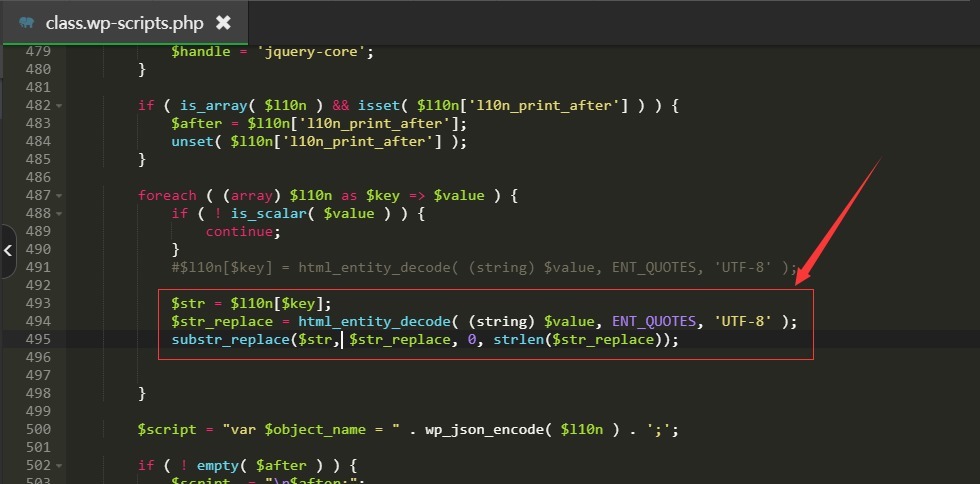Click line number 486 in gutter
The image size is (980, 484).
click(38, 178)
